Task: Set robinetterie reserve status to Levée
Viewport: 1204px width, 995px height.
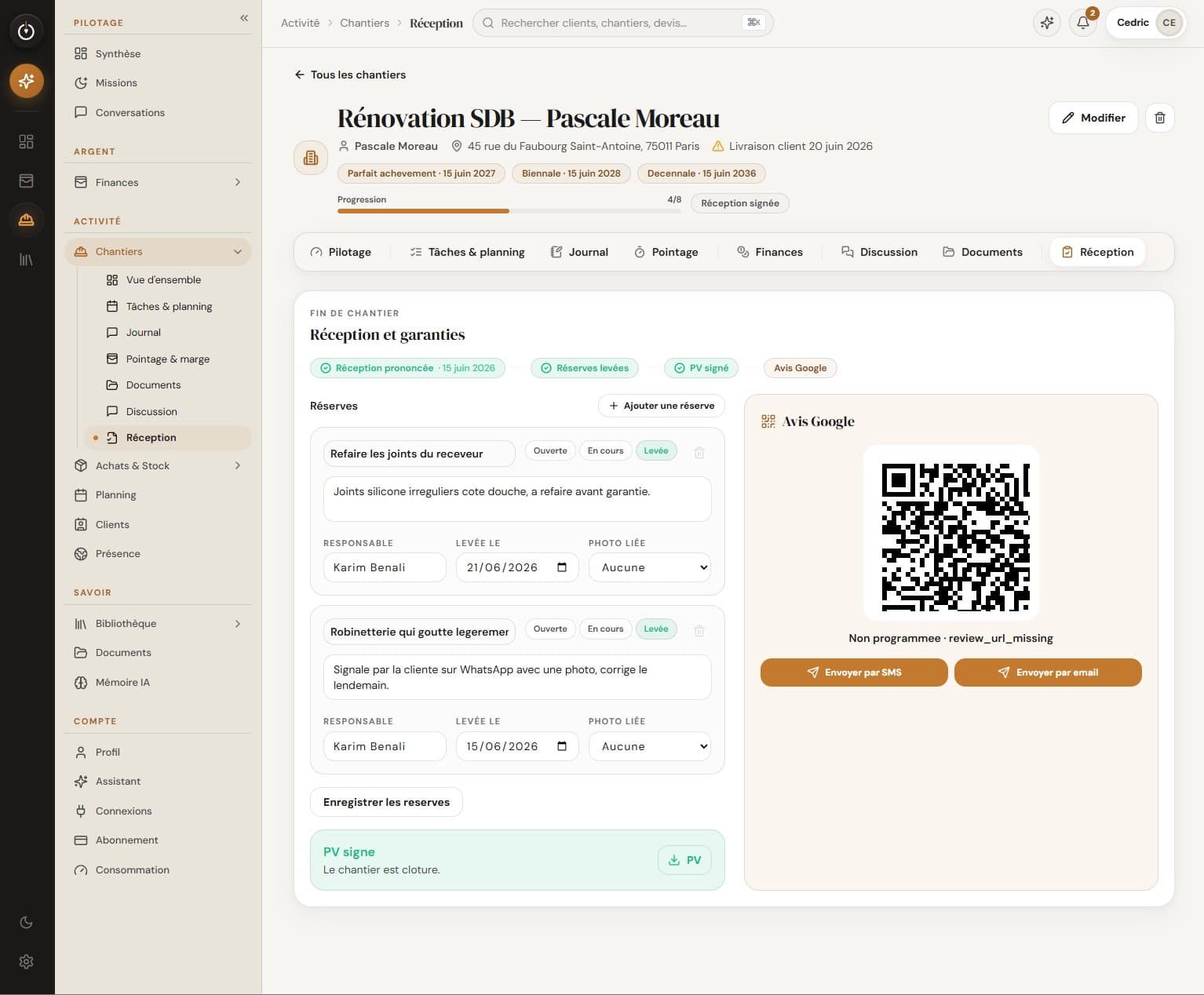Action: tap(656, 629)
